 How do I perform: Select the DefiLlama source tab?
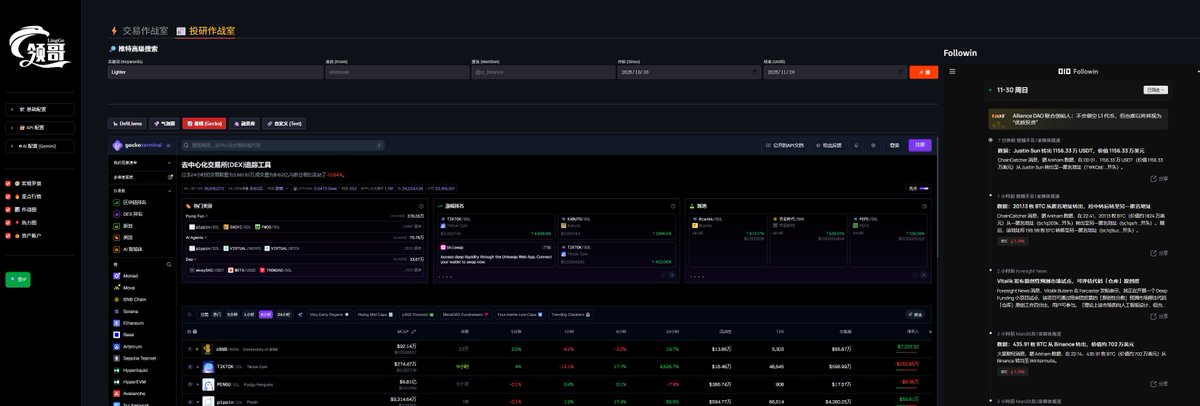click(127, 124)
